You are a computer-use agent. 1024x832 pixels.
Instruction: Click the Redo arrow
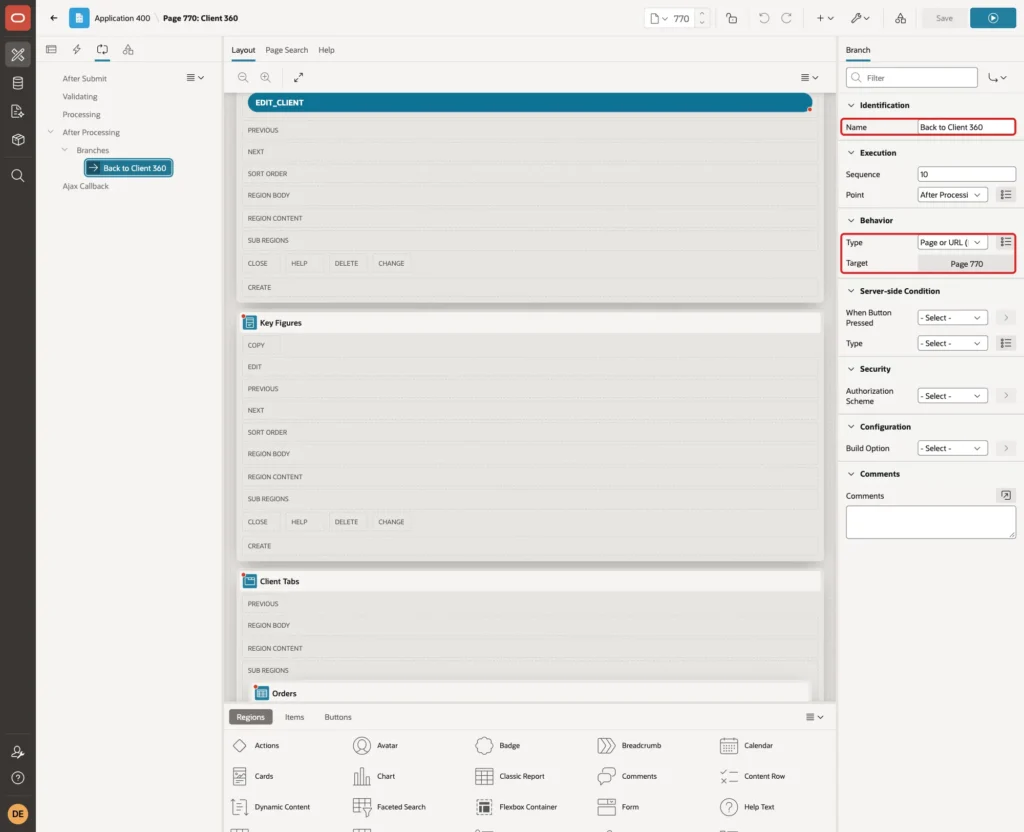786,18
